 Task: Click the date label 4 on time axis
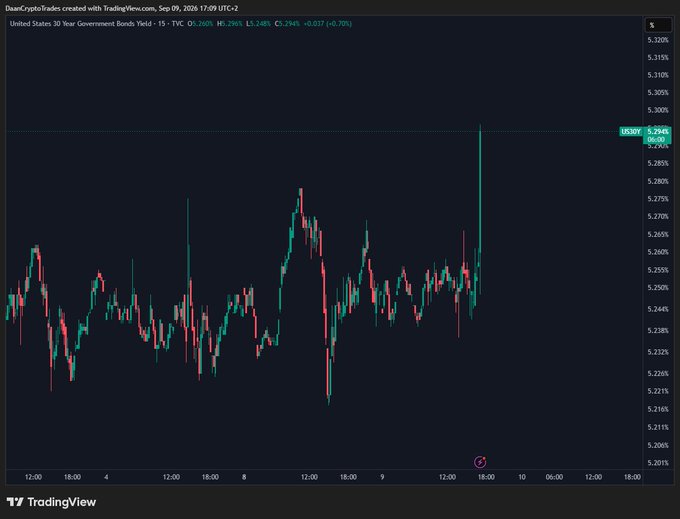pos(106,477)
